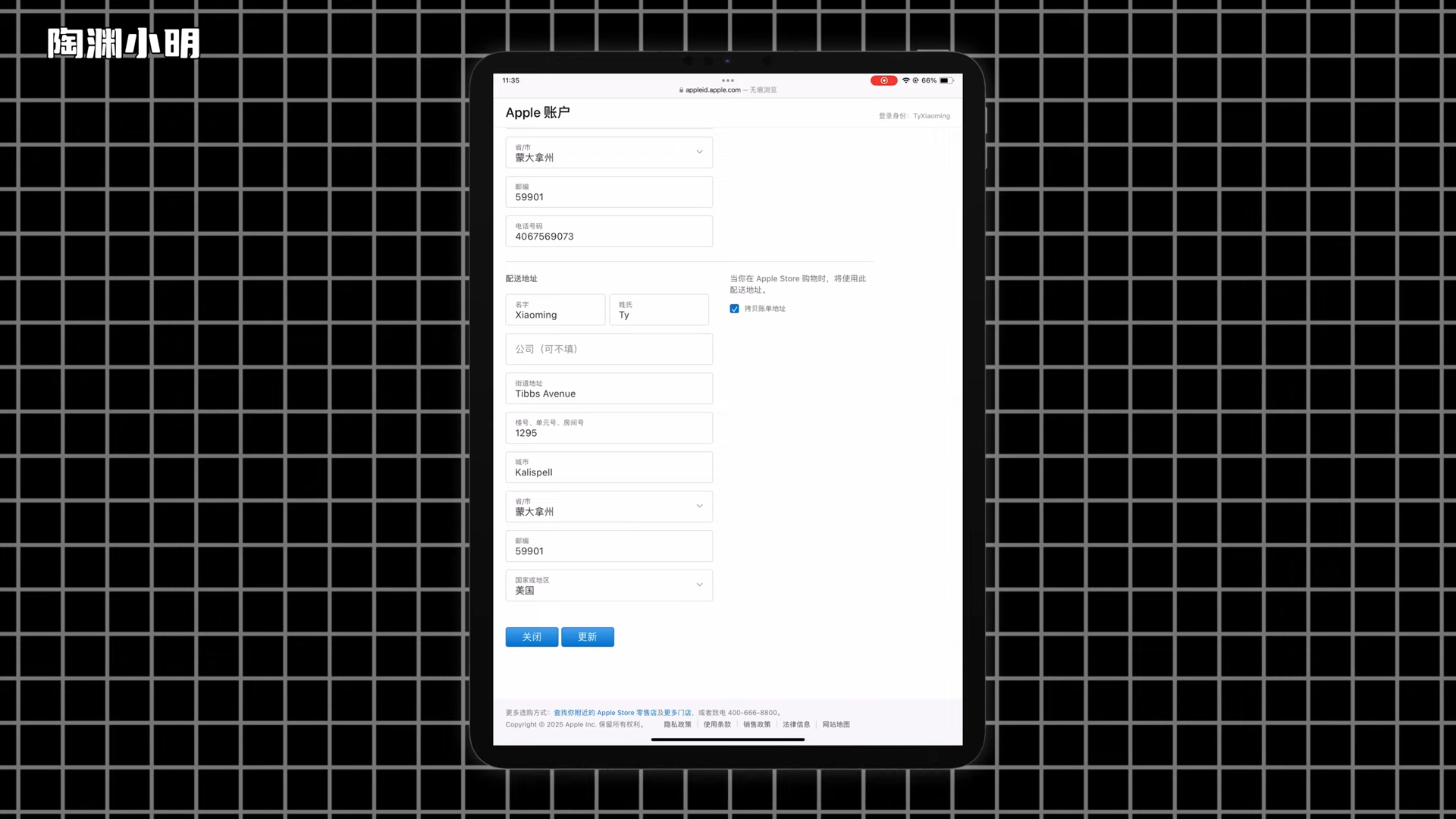Screen dimensions: 1456x819
Task: Tap the red screen recording indicator
Action: coord(883,80)
